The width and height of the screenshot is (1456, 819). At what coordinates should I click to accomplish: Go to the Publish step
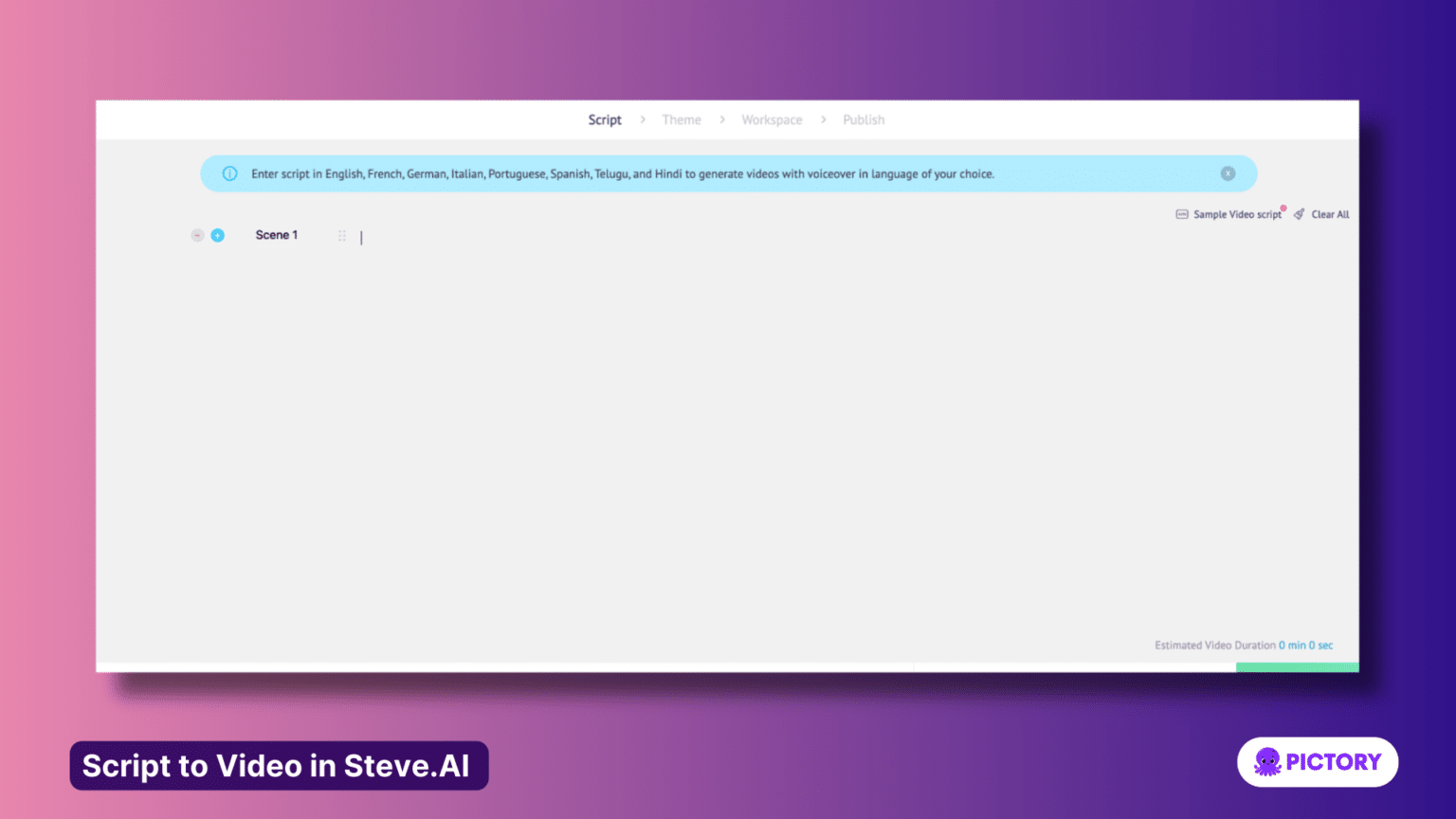pos(864,119)
